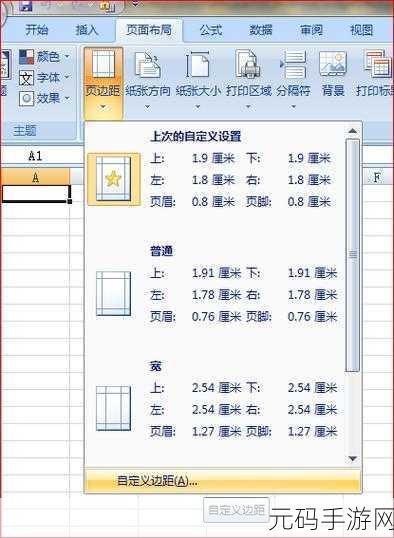Viewport: 394px width, 538px height.
Task: Expand the 效果 dropdown arrow
Action: [x=67, y=98]
